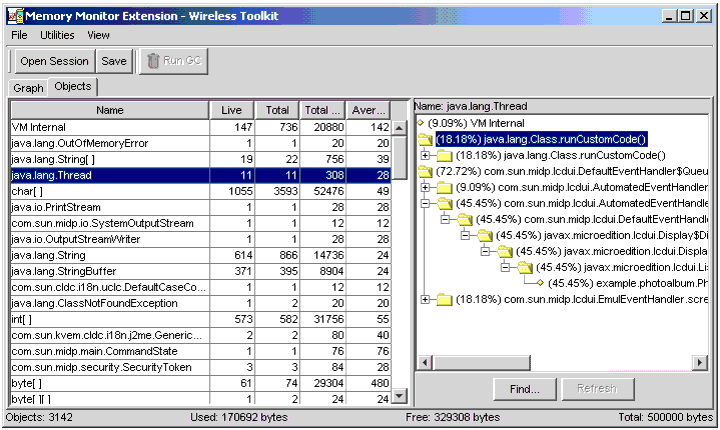
Task: Select the java.io.PrintStream row
Action: [x=201, y=207]
